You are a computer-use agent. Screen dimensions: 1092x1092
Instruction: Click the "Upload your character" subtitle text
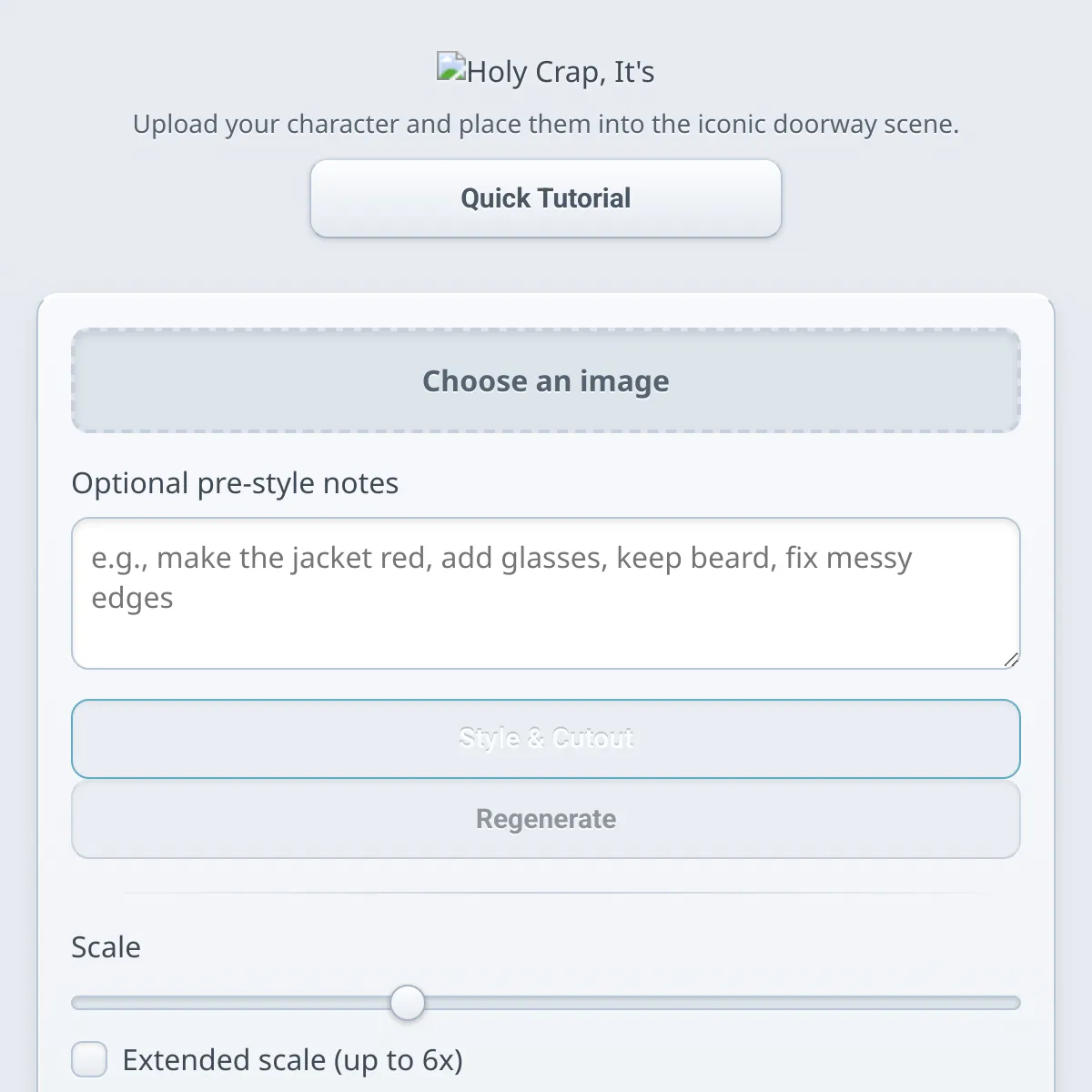(546, 124)
